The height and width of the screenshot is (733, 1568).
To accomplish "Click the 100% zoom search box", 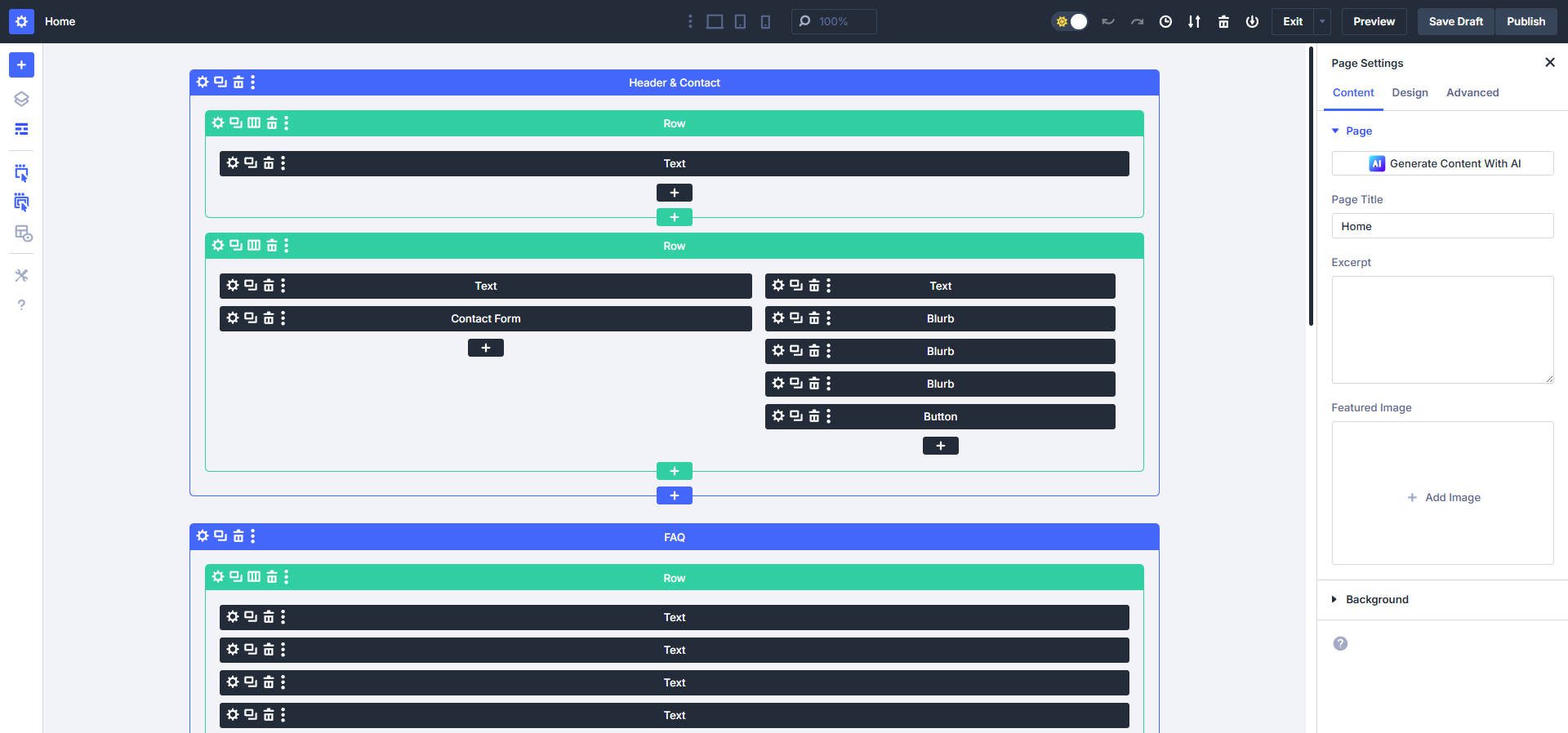I will [x=834, y=21].
